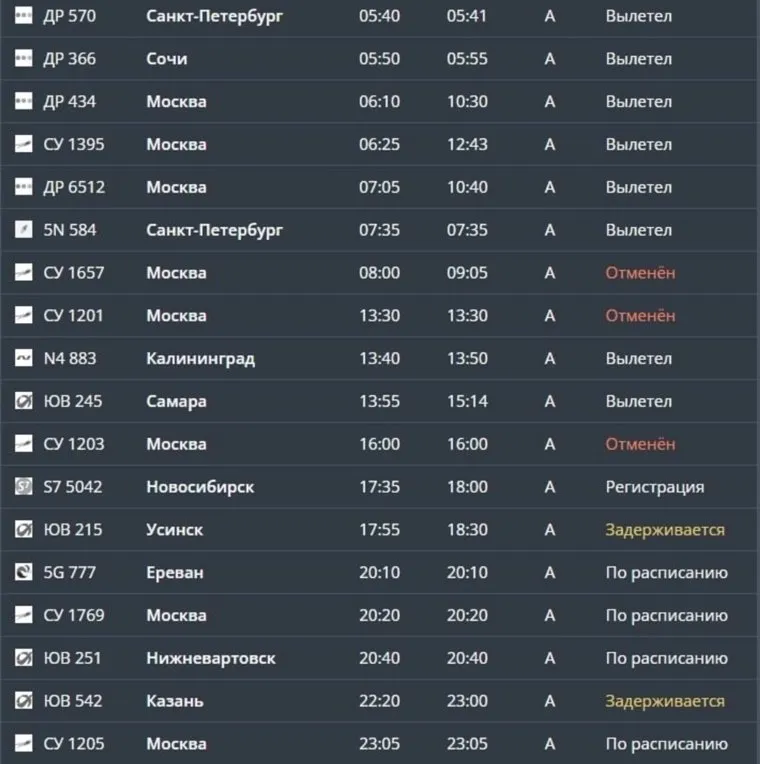Click 'По расписанию' status of СУ 1205
The height and width of the screenshot is (764, 760).
pyautogui.click(x=666, y=744)
